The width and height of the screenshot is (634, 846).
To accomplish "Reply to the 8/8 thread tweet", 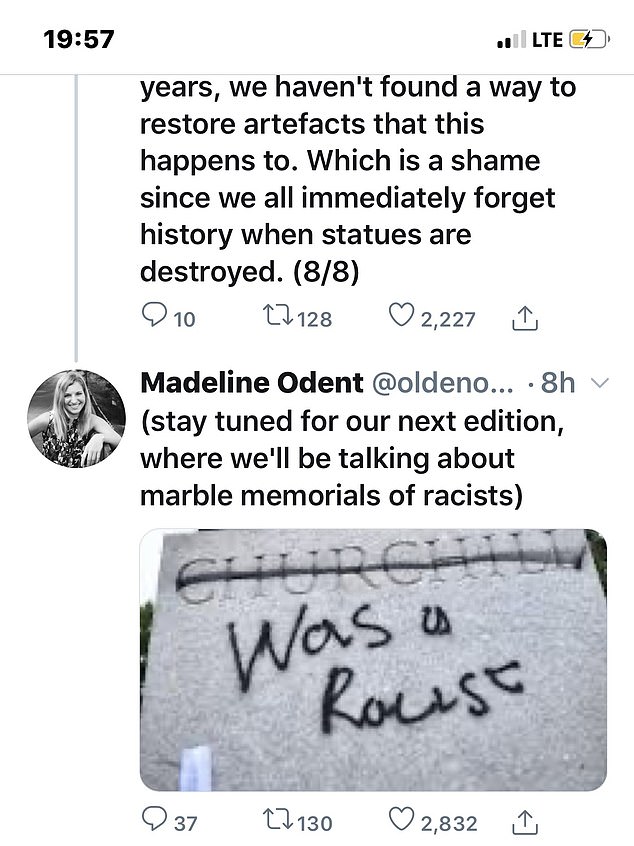I will pos(153,318).
